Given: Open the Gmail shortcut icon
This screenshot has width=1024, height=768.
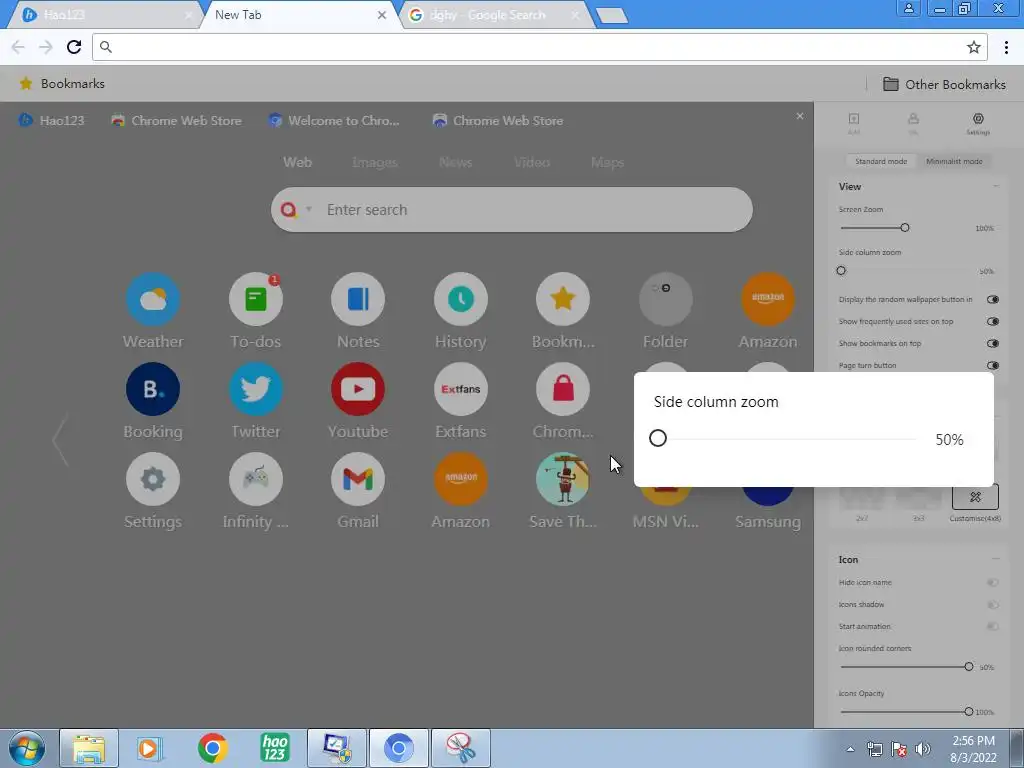Looking at the screenshot, I should [358, 479].
